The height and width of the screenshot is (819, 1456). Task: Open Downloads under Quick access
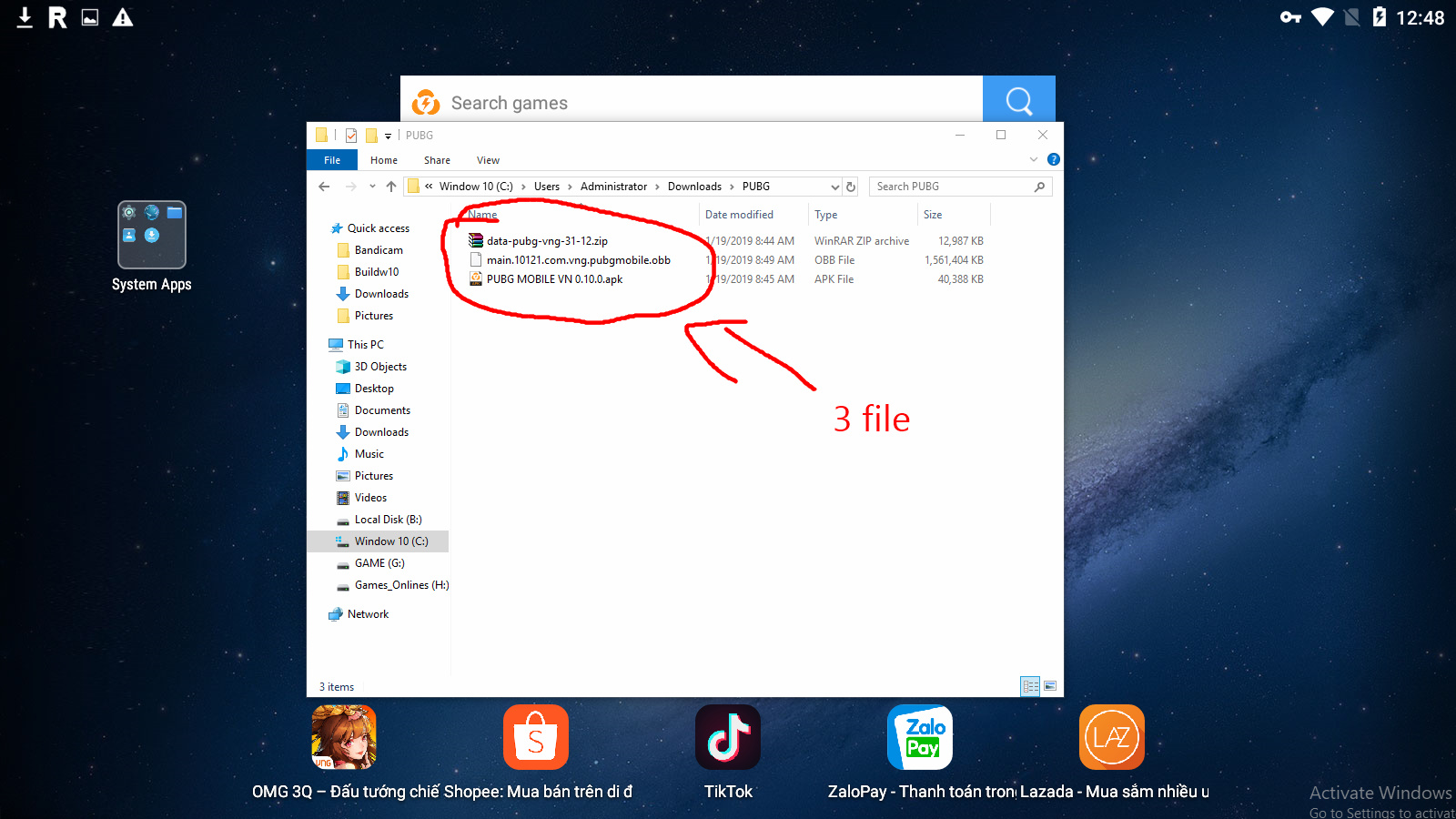click(381, 294)
